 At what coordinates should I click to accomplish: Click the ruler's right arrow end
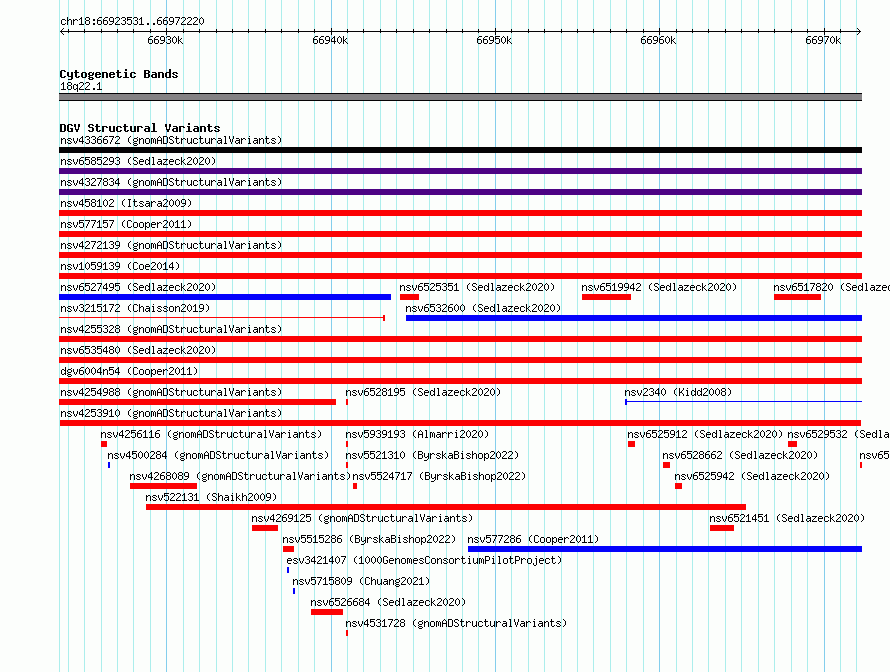pos(859,31)
